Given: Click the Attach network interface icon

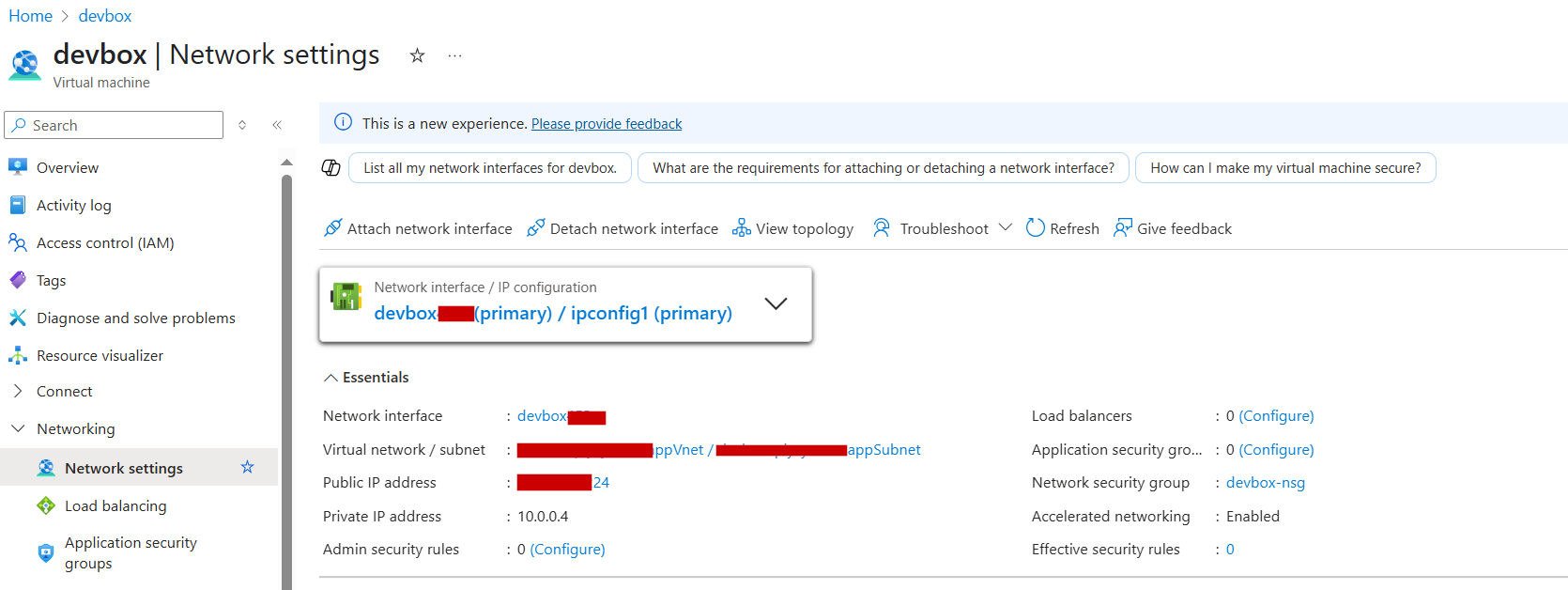Looking at the screenshot, I should tap(333, 227).
